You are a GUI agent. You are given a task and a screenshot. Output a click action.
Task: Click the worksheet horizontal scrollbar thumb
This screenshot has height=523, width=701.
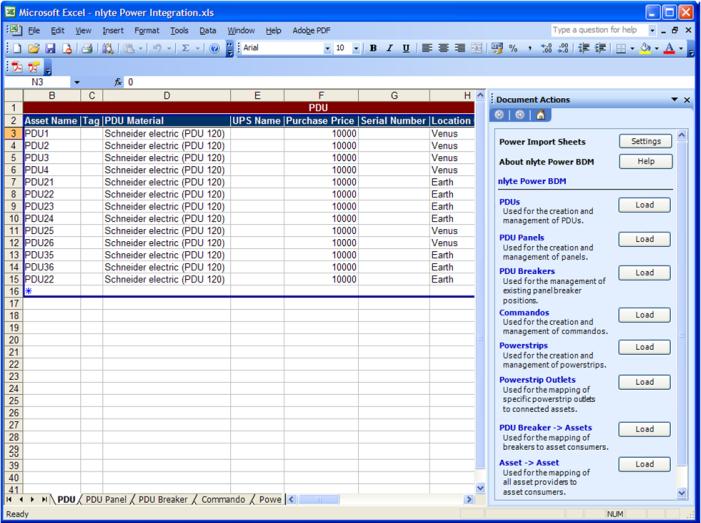pyautogui.click(x=318, y=499)
